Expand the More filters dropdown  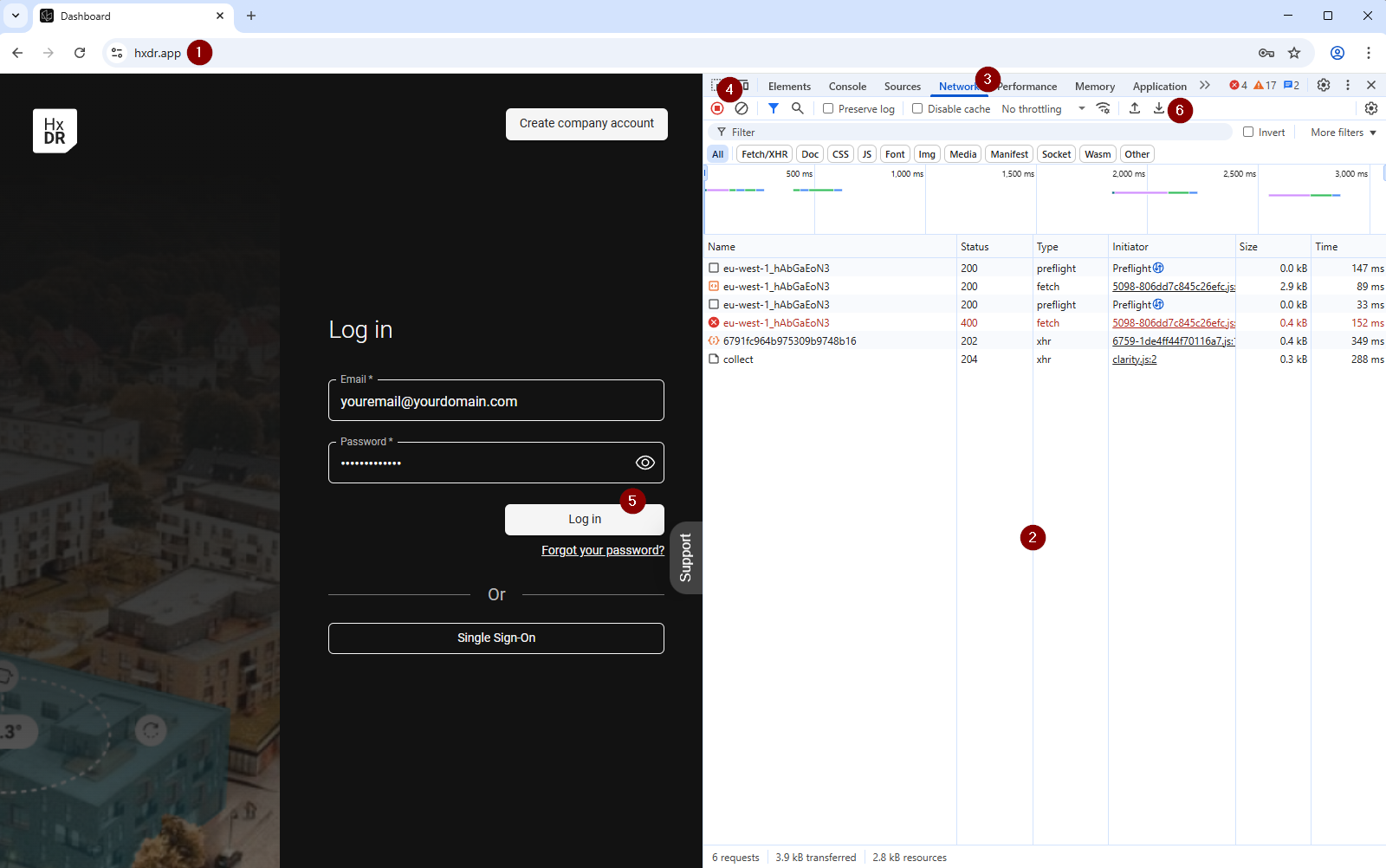[1341, 132]
